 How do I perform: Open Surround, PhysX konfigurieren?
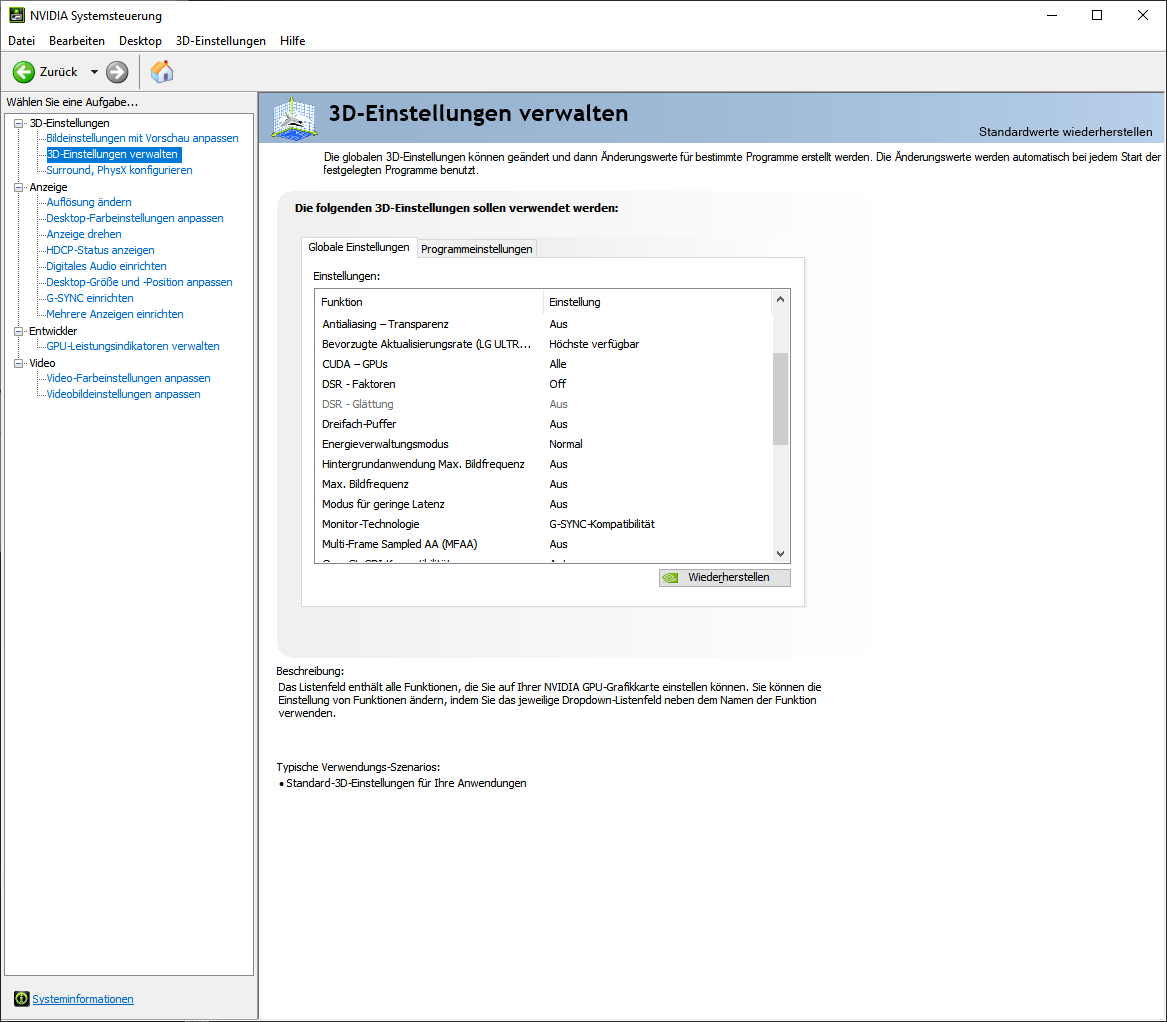[x=119, y=170]
